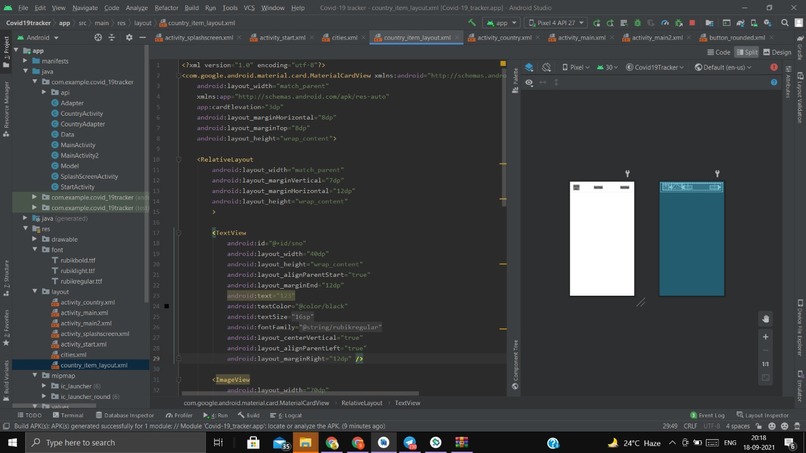The width and height of the screenshot is (806, 453).
Task: Open the Profiler gauge icon in toolbar
Action: (665, 23)
